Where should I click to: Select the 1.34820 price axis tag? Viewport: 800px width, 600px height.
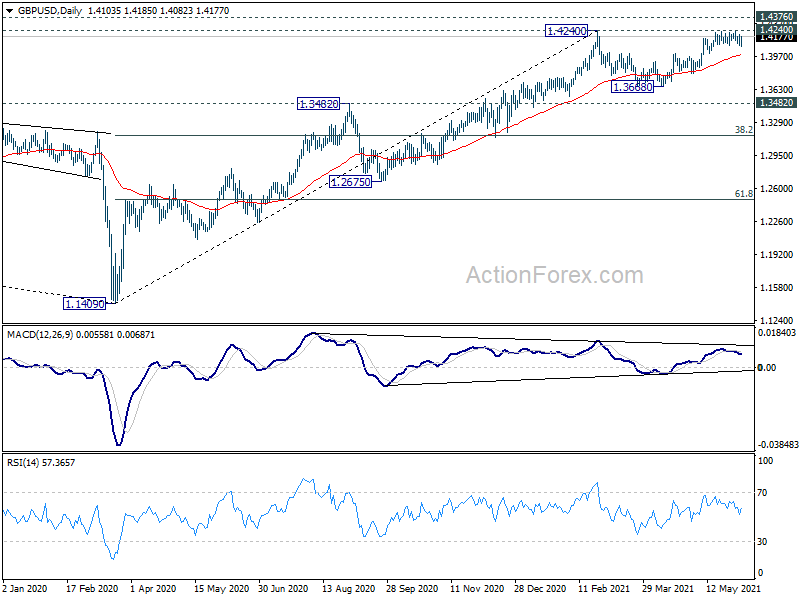(776, 103)
